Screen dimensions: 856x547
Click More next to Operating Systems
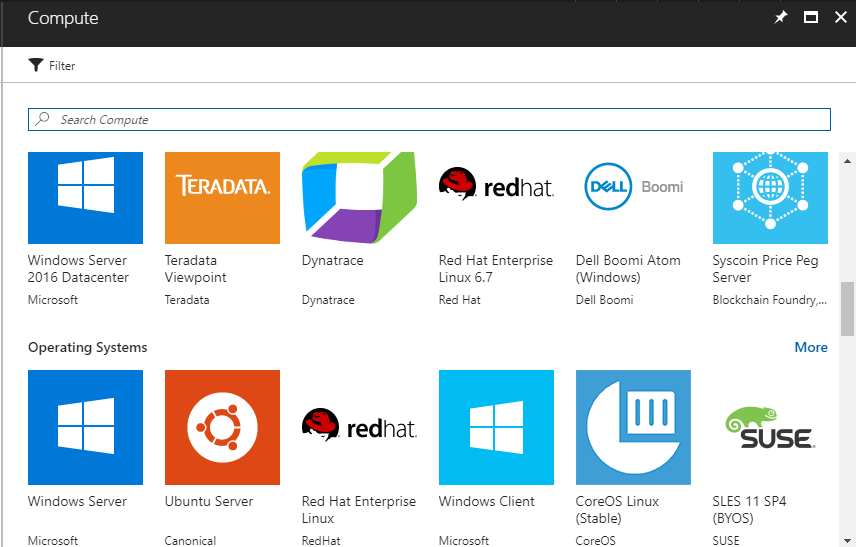811,347
